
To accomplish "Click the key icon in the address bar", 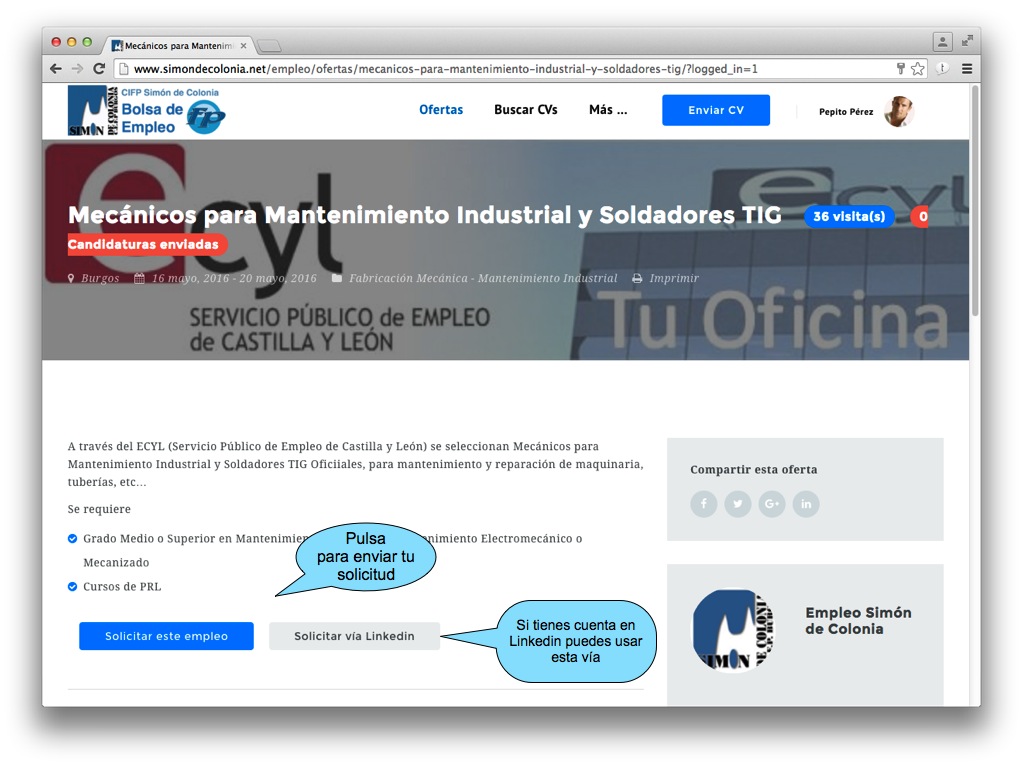I will (x=901, y=69).
